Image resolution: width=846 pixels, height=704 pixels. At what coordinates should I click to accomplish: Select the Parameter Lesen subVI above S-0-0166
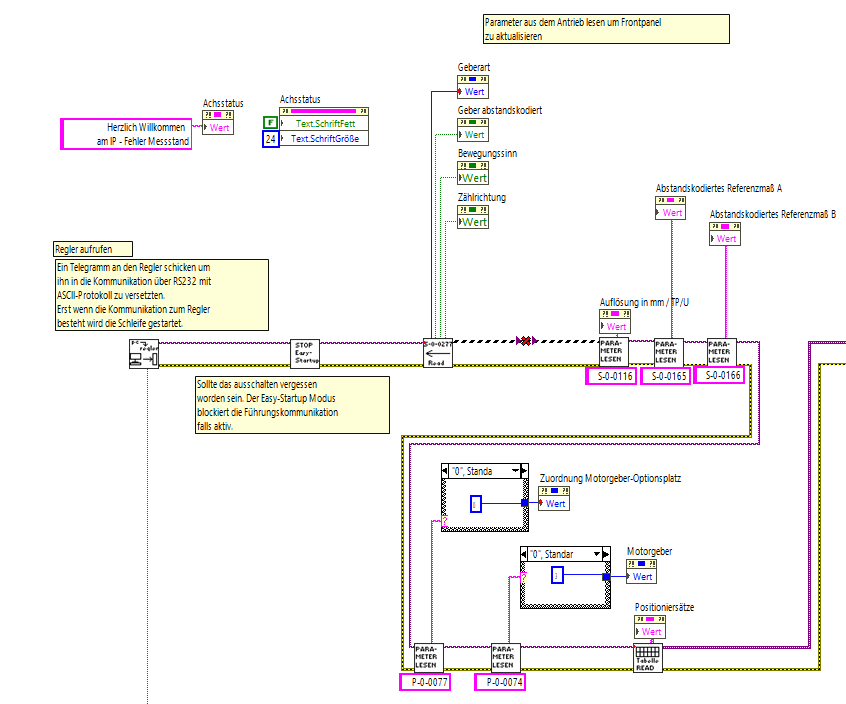click(x=721, y=354)
